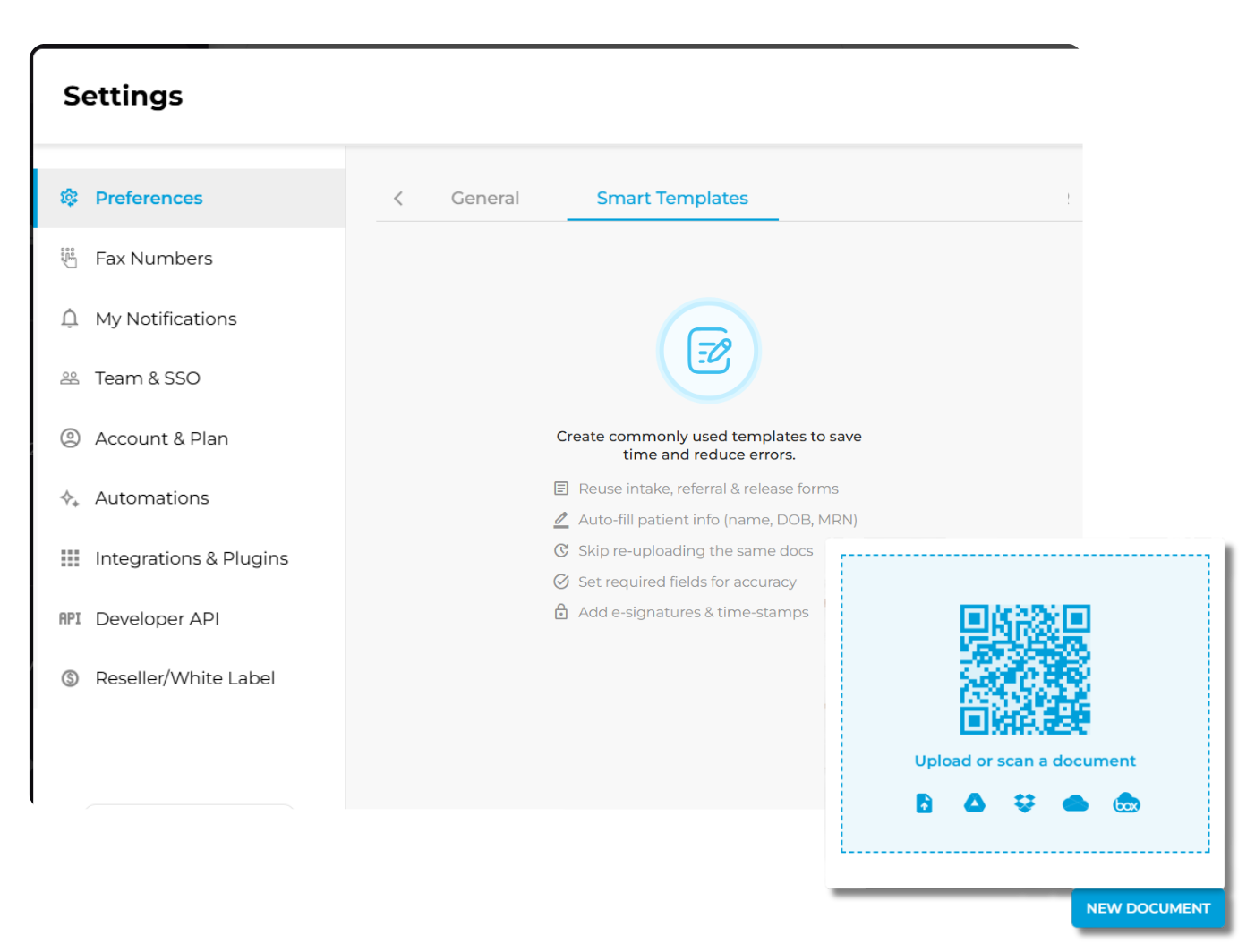This screenshot has width=1255, height=952.
Task: Click the Settings page heading
Action: 123,96
